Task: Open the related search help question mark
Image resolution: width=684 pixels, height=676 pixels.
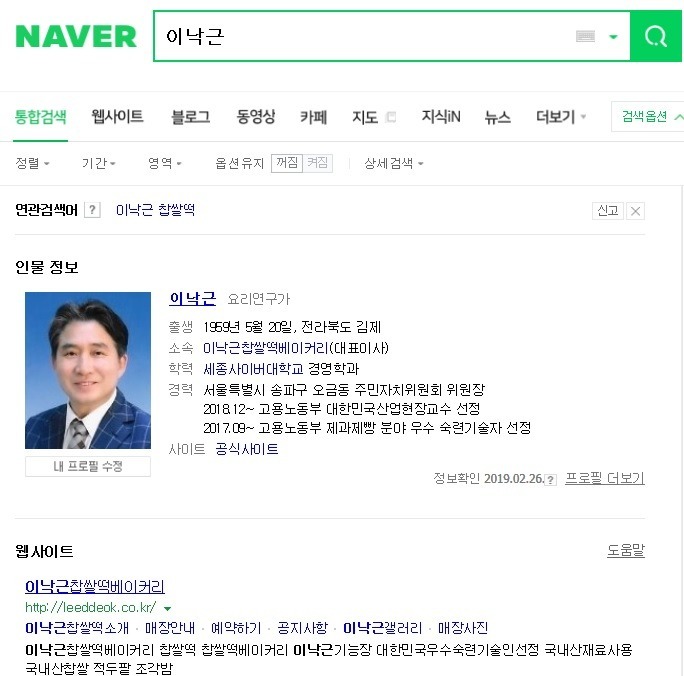Action: pos(92,210)
